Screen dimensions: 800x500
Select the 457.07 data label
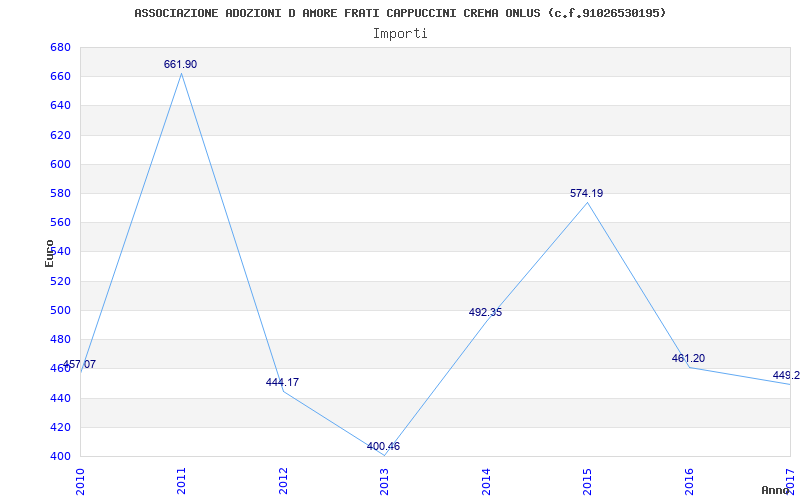coord(79,364)
